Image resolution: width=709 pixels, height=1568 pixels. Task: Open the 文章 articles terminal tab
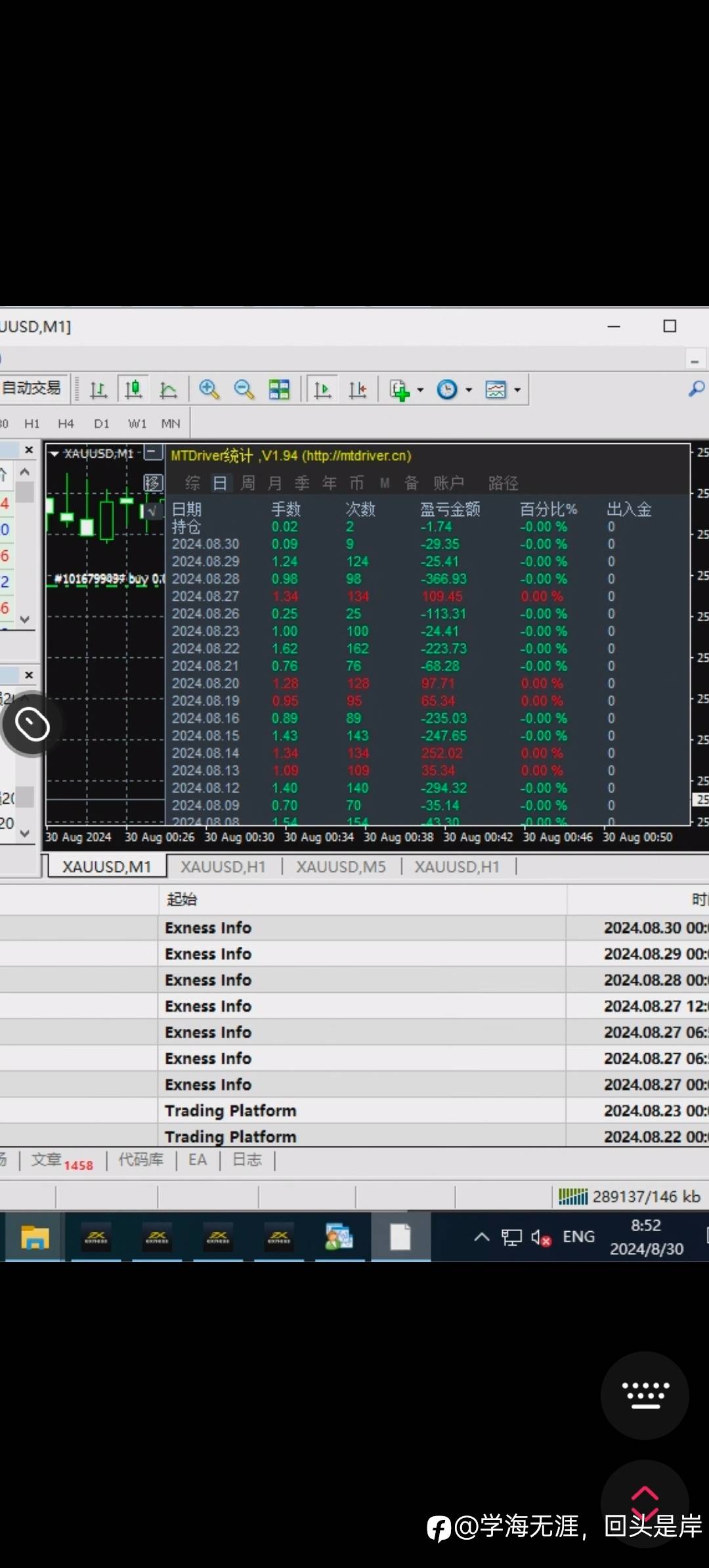(x=62, y=1161)
